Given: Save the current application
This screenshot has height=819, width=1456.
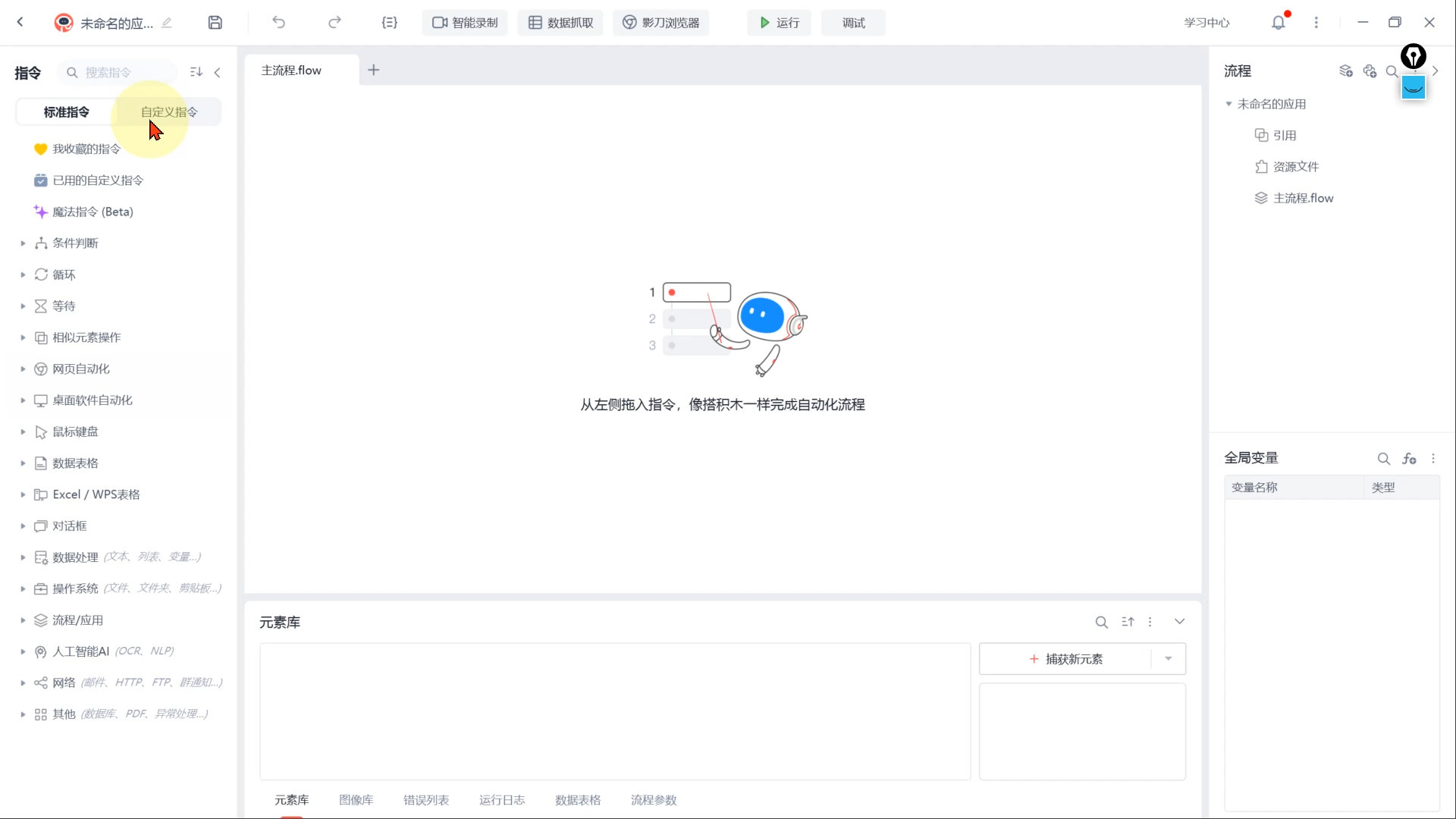Looking at the screenshot, I should (215, 22).
